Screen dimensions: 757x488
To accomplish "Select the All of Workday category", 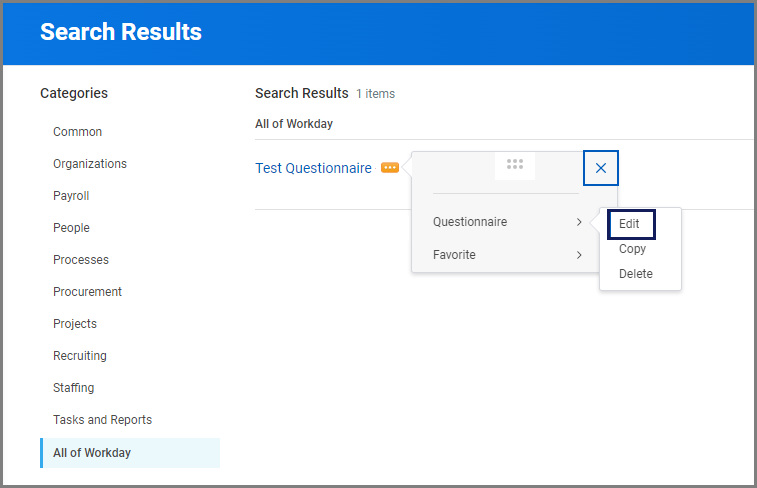I will (x=92, y=453).
